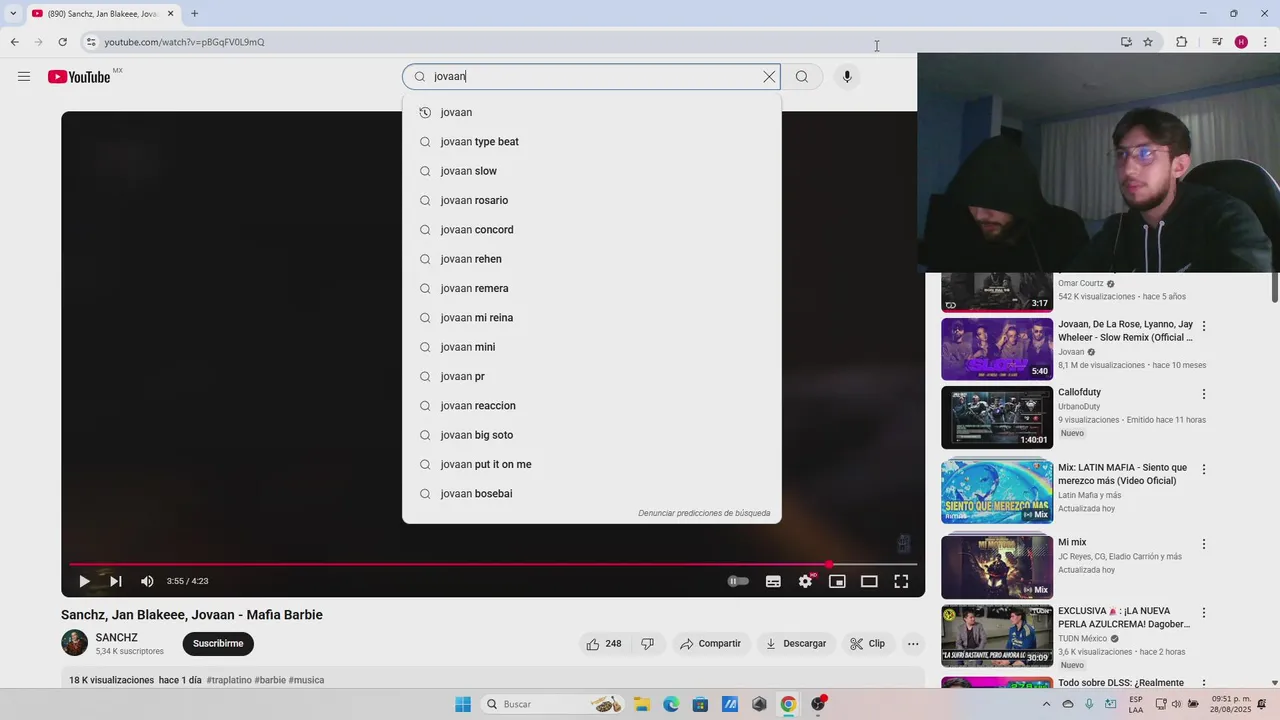Toggle the autoplay switch in player
Image resolution: width=1280 pixels, height=720 pixels.
(x=738, y=581)
